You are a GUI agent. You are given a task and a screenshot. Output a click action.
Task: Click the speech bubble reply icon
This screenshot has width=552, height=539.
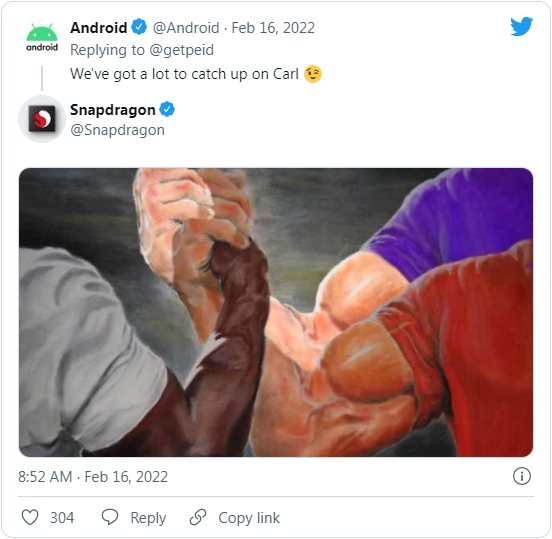click(110, 517)
